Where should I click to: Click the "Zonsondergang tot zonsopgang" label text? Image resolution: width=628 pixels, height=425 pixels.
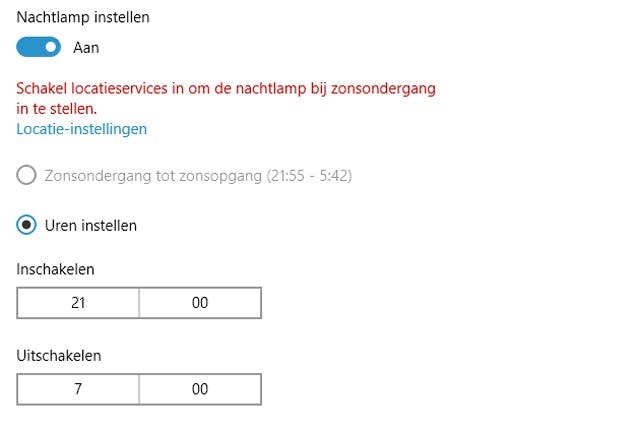coord(153,176)
